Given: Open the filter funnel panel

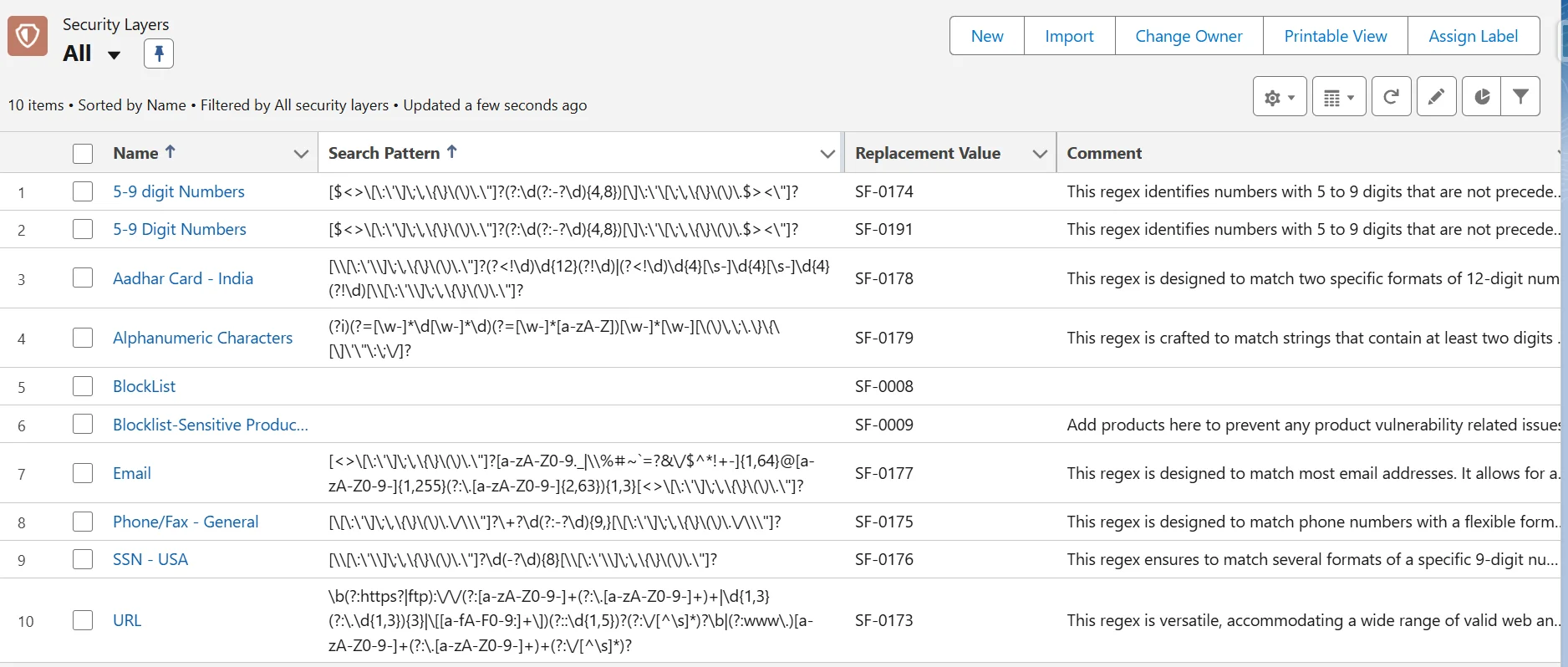Looking at the screenshot, I should click(x=1520, y=97).
